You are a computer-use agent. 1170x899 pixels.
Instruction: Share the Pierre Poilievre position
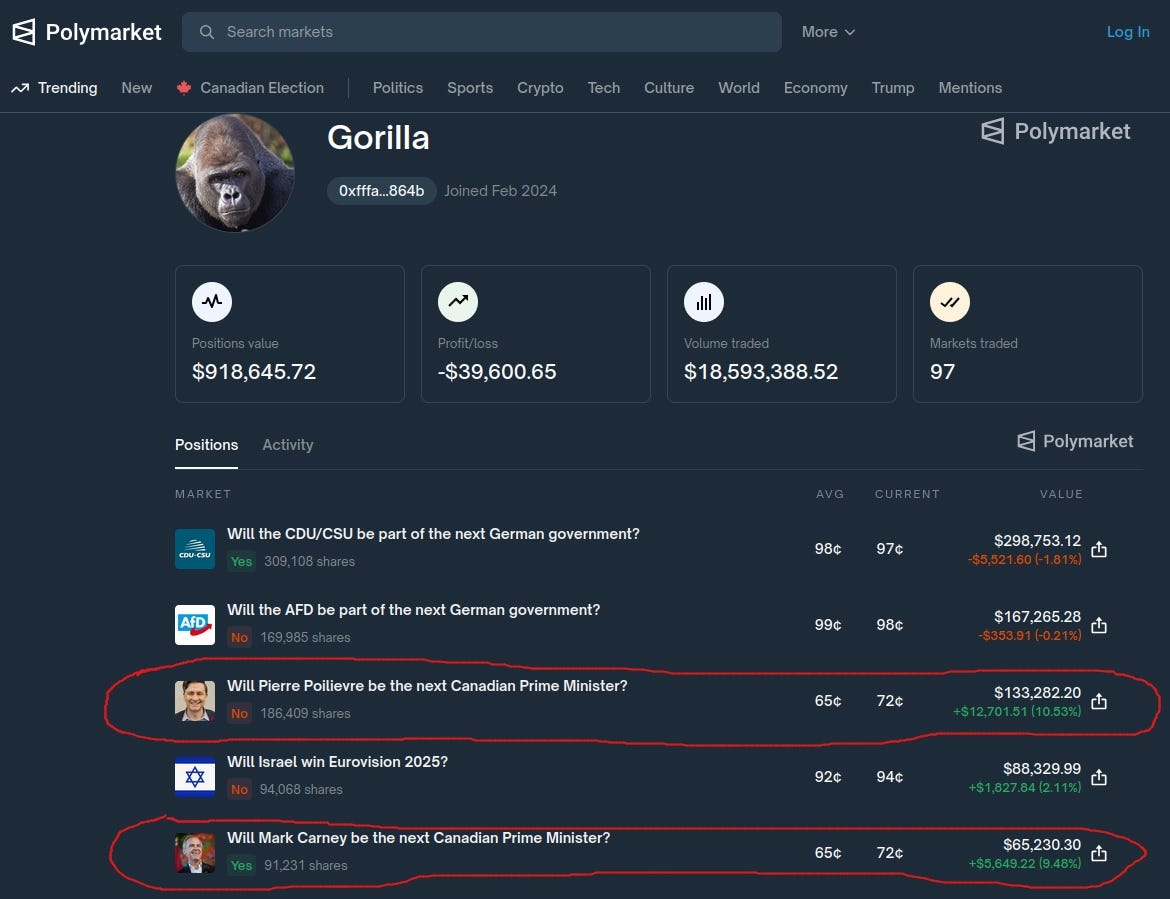point(1099,701)
